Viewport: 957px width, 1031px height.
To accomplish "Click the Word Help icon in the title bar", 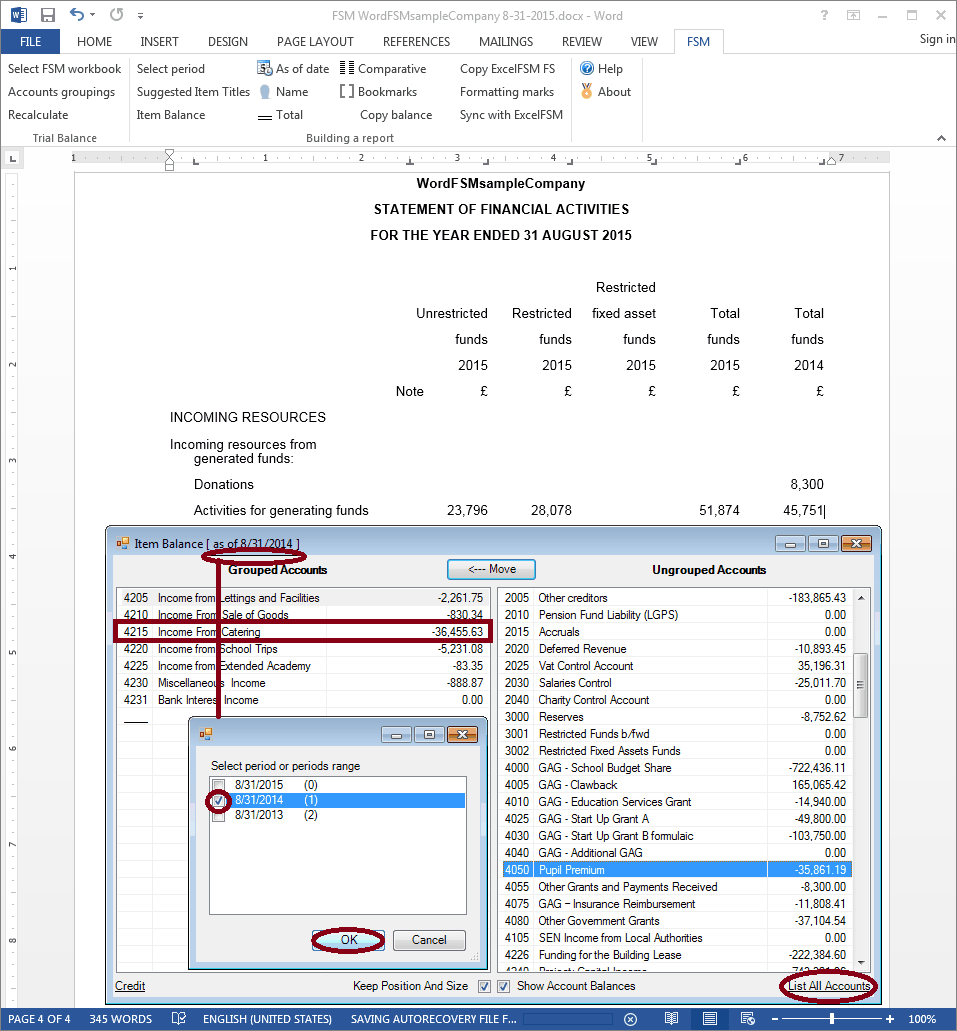I will click(x=824, y=15).
